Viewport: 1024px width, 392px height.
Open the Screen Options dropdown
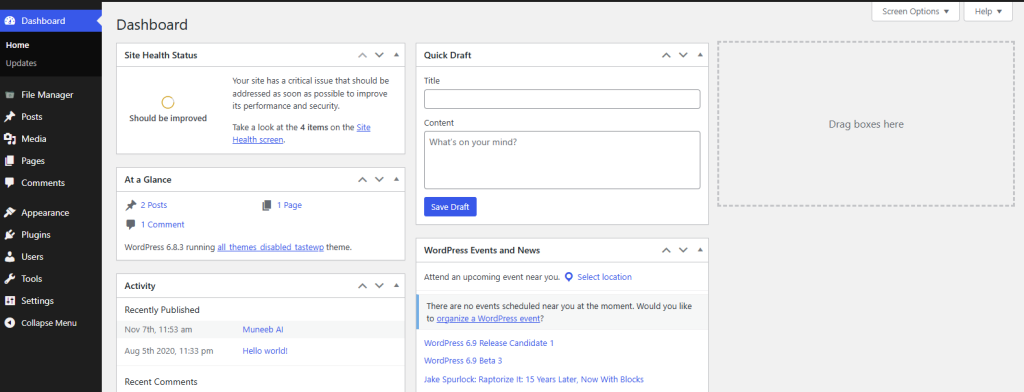click(x=915, y=11)
